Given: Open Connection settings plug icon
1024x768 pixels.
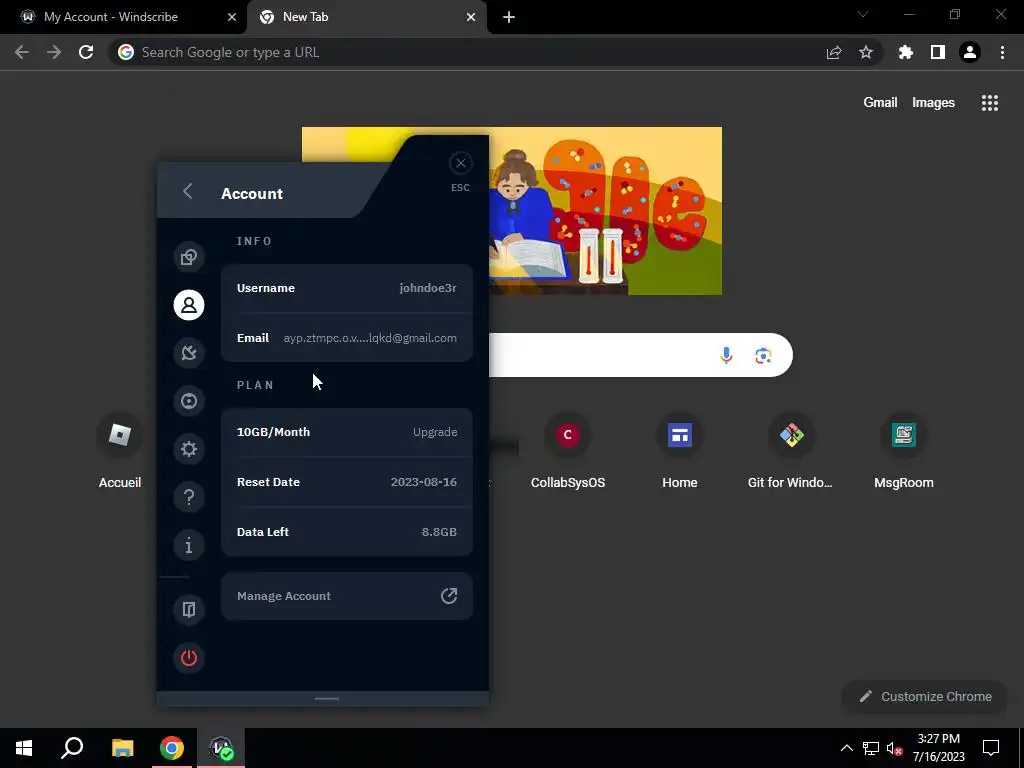Looking at the screenshot, I should pos(189,353).
